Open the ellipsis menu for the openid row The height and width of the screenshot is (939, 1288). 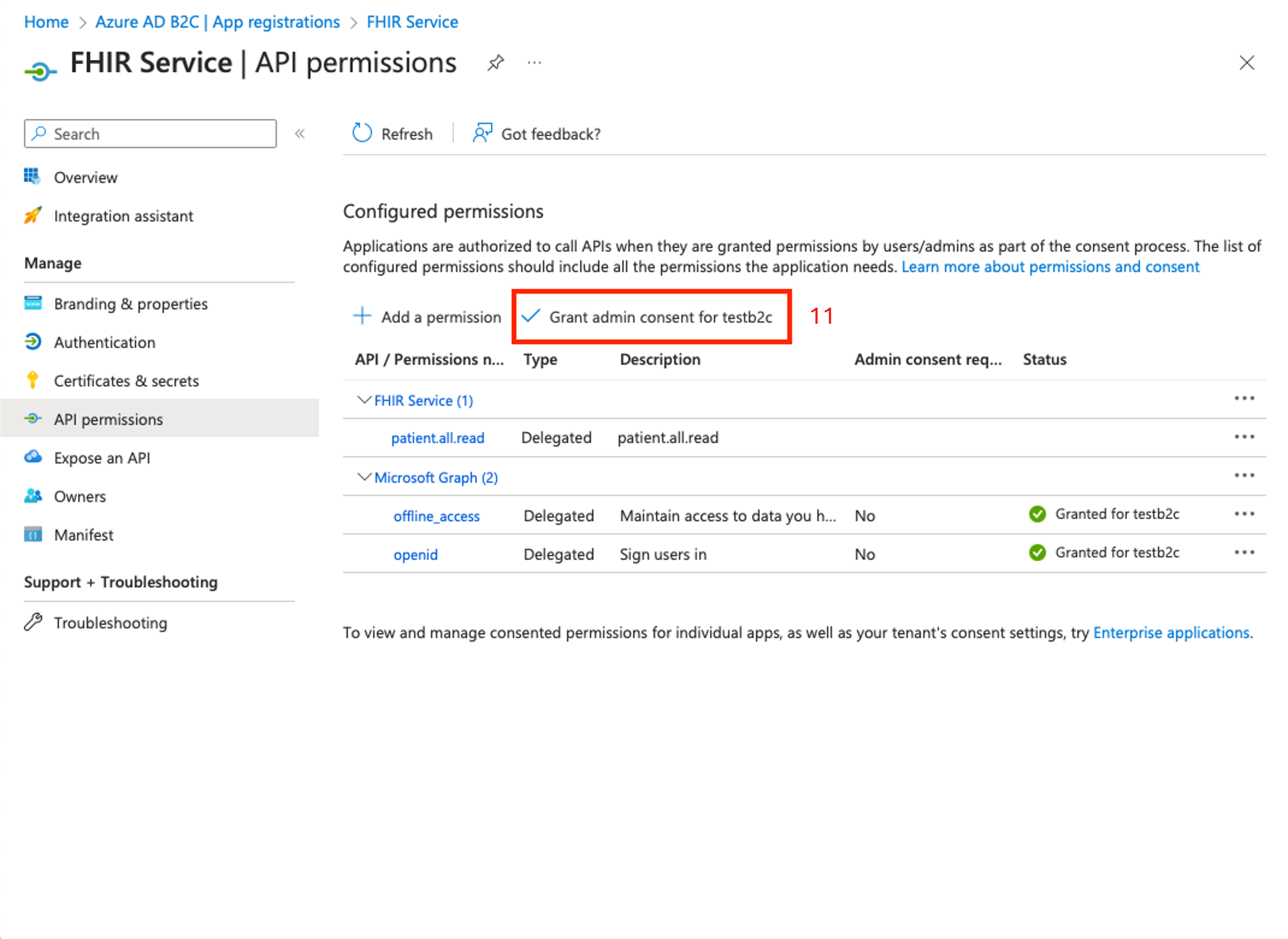1244,552
